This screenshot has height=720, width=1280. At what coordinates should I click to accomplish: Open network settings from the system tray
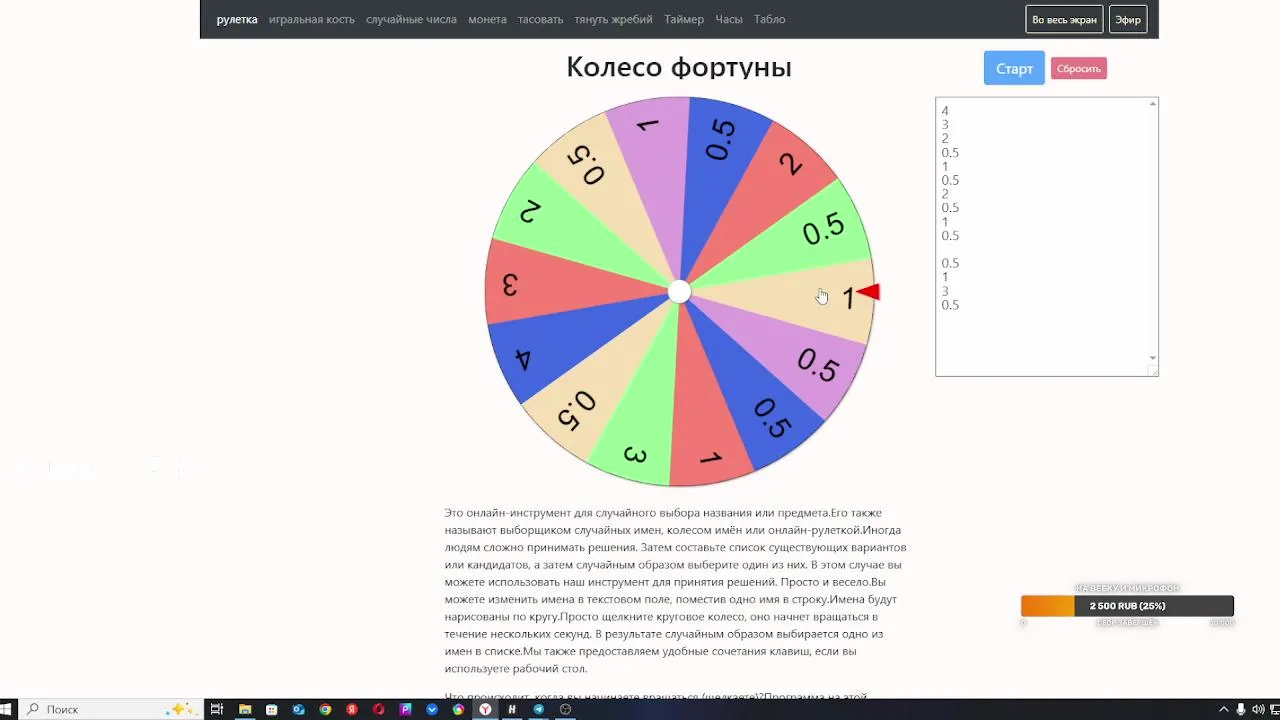point(1273,709)
